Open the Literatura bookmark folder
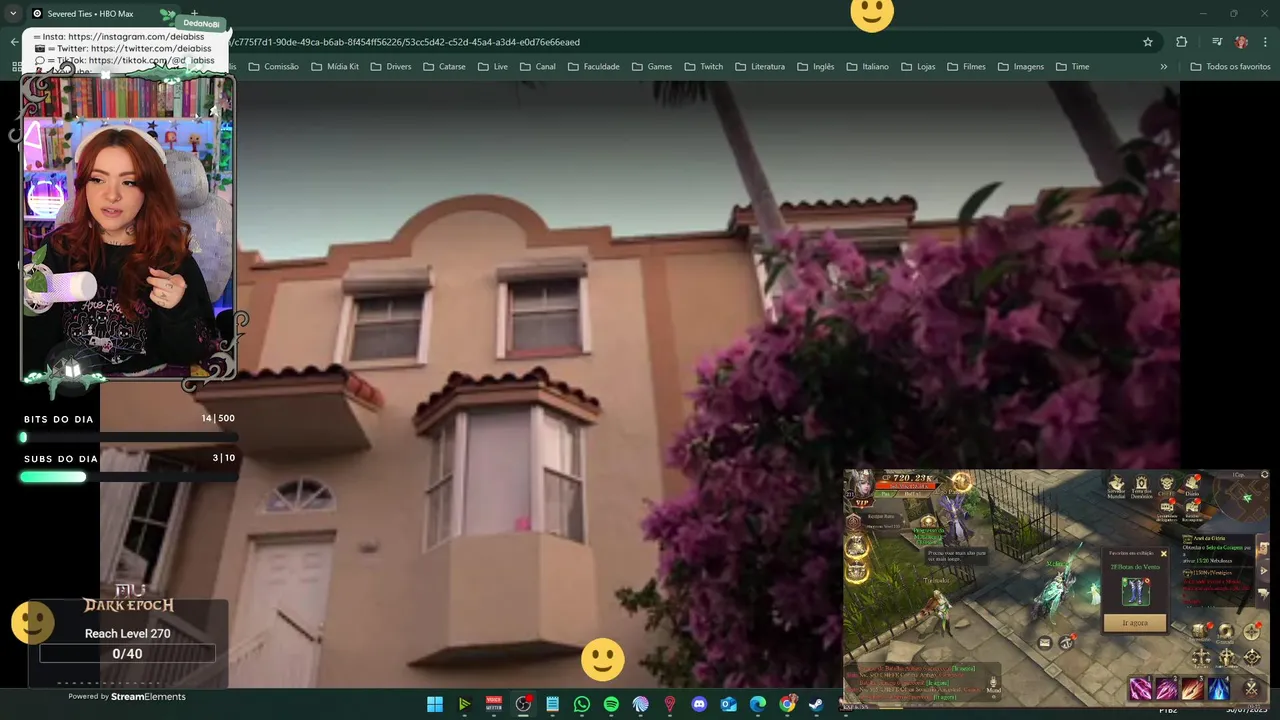Viewport: 1280px width, 720px height. click(759, 67)
